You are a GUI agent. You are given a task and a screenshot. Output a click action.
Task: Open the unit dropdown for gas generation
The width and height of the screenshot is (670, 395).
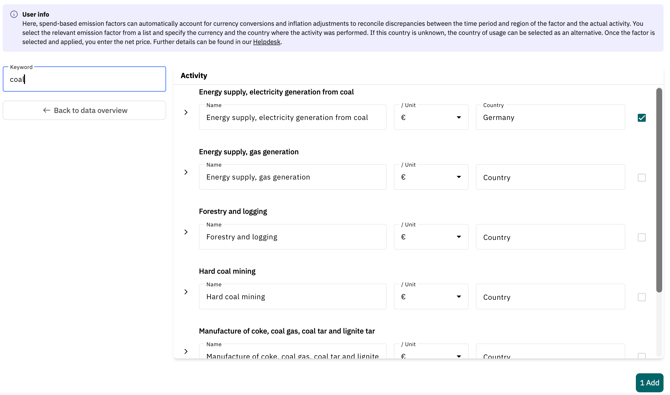(x=431, y=177)
